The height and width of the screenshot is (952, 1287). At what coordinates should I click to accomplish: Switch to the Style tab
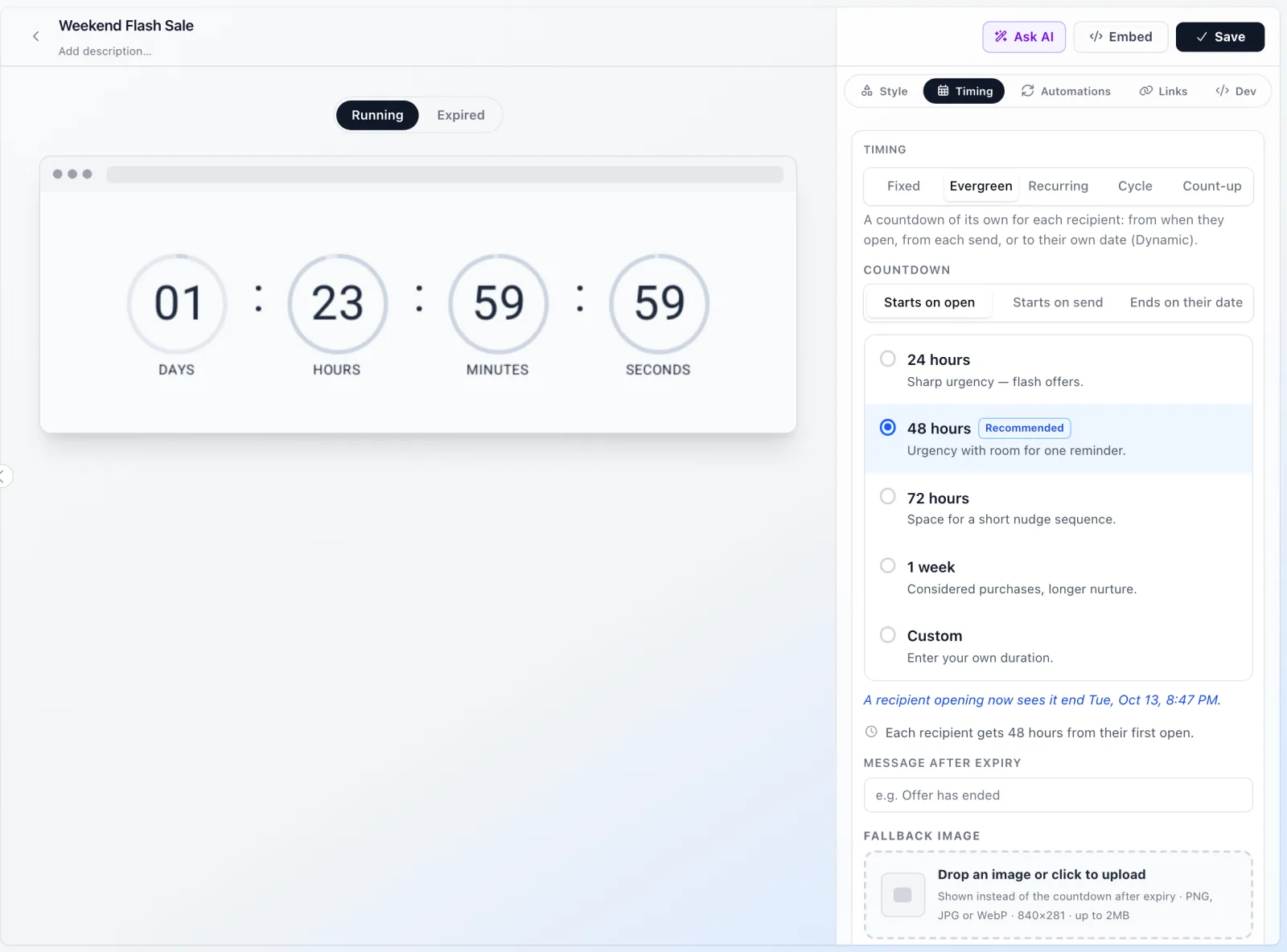(x=885, y=91)
